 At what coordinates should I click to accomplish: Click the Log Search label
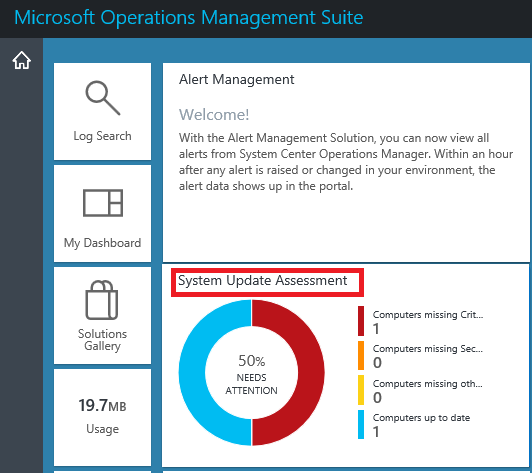(102, 136)
